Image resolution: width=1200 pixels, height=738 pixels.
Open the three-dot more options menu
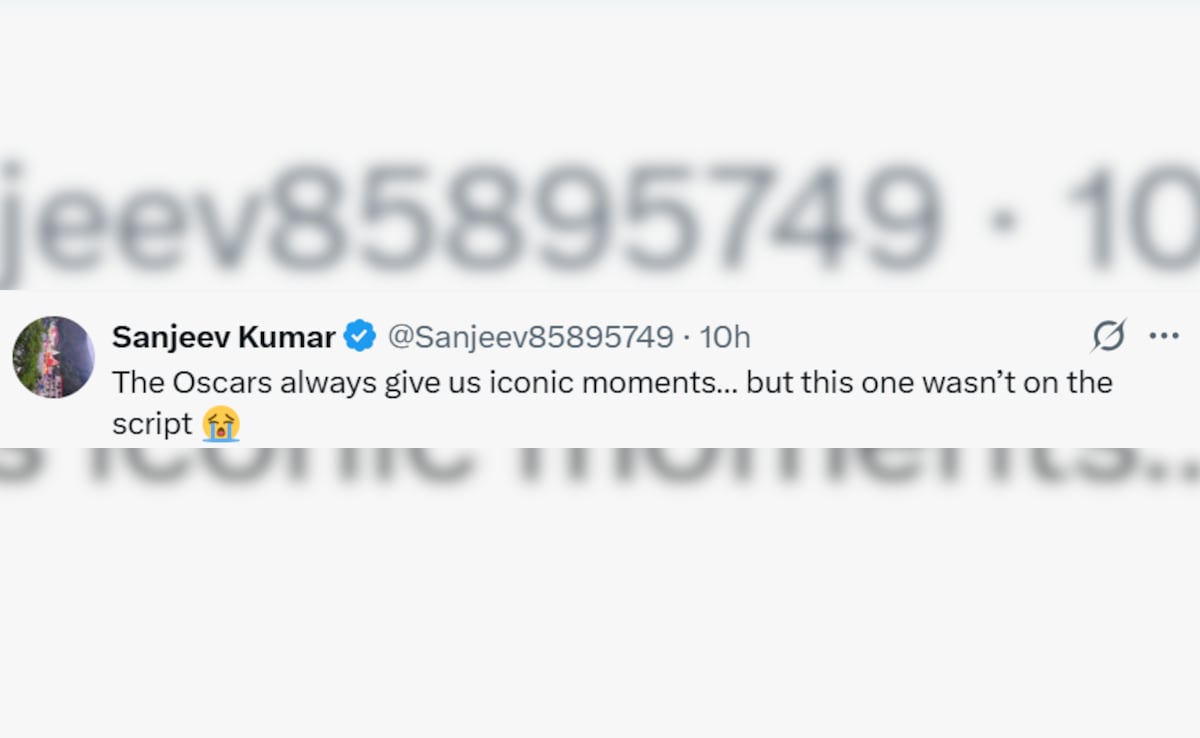(x=1164, y=337)
